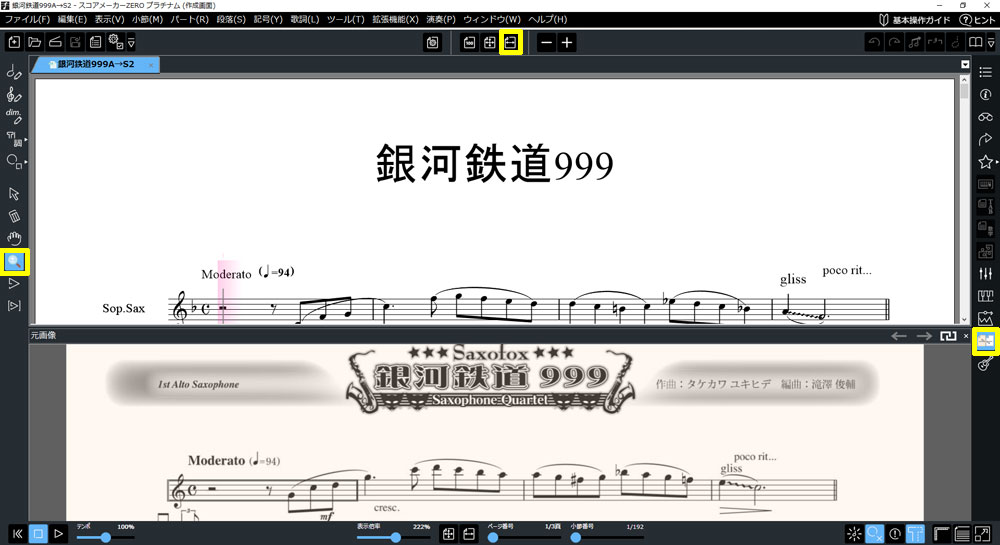Fit whole page view icon in top toolbar
Image resolution: width=1000 pixels, height=545 pixels.
pyautogui.click(x=489, y=43)
